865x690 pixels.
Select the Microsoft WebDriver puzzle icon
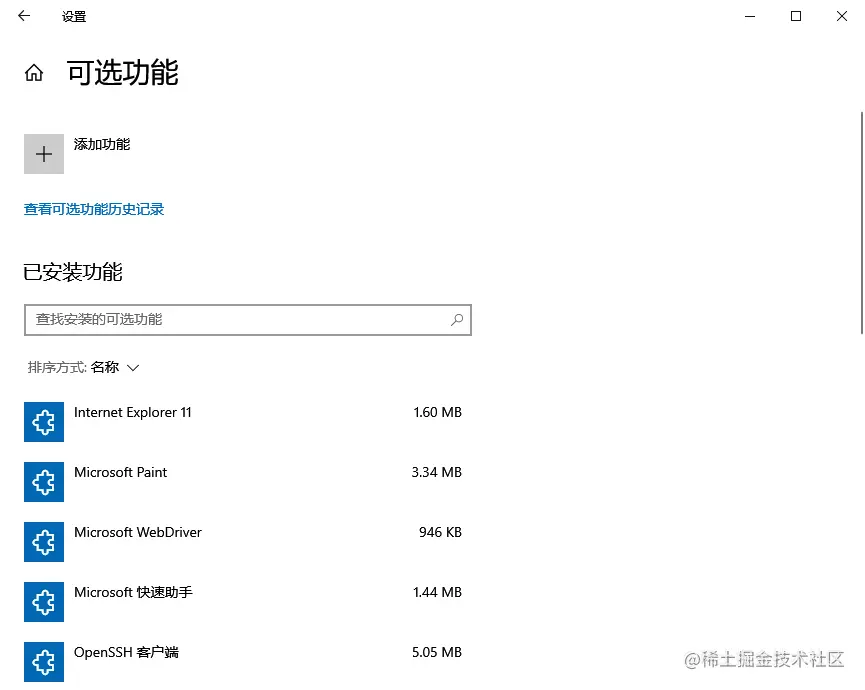click(44, 542)
